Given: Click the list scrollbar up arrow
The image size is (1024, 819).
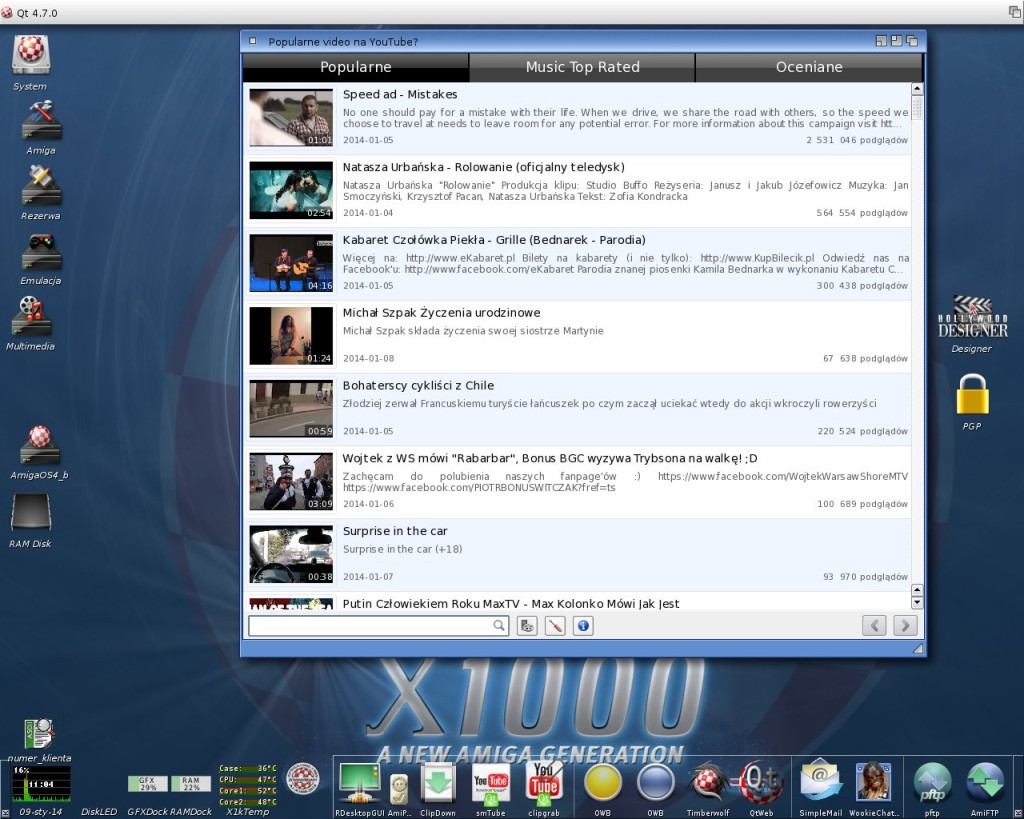Looking at the screenshot, I should click(x=917, y=89).
